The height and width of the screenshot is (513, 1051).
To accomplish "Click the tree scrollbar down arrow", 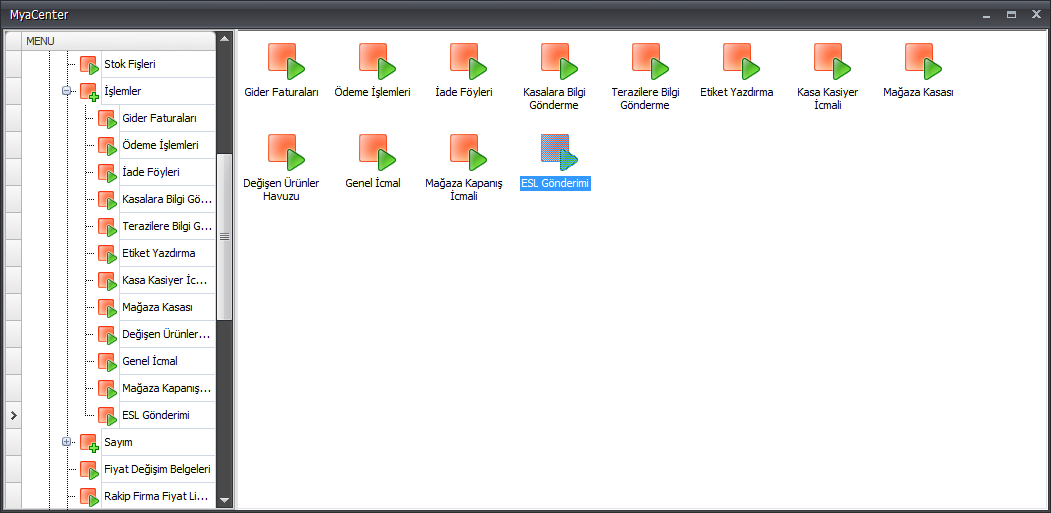I will (225, 500).
